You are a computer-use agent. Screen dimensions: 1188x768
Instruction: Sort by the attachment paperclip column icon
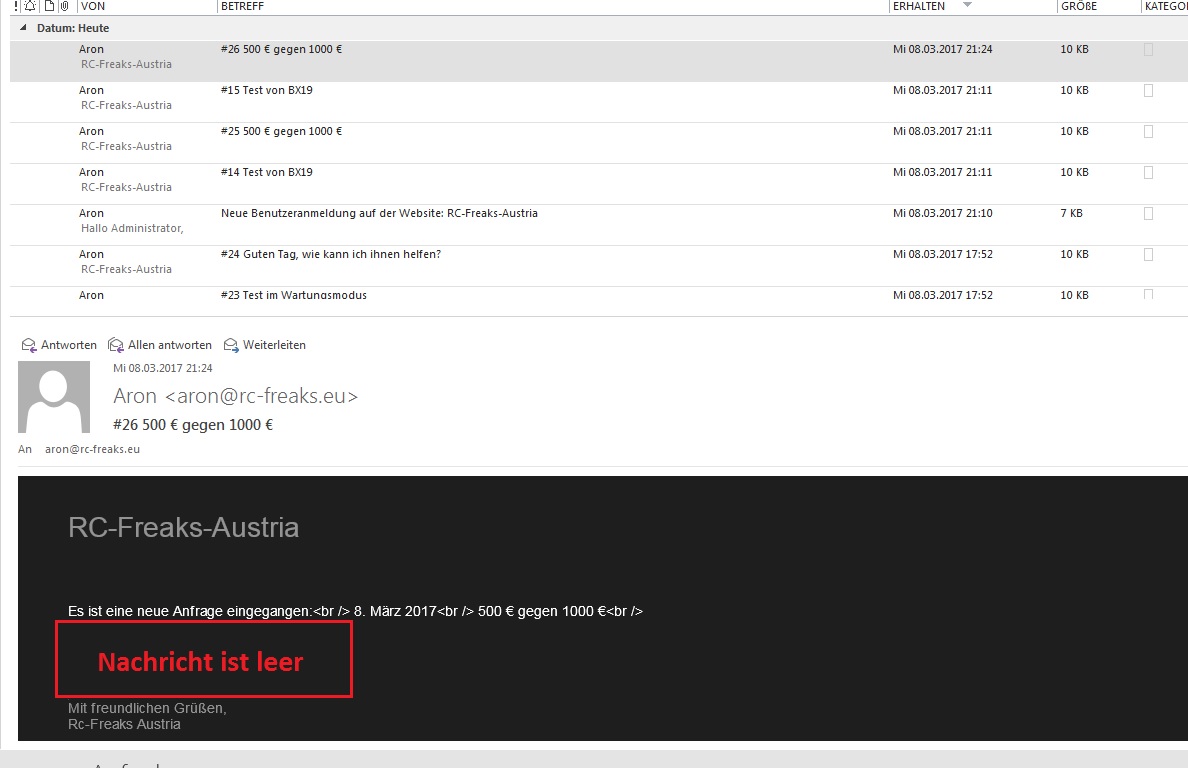click(64, 6)
